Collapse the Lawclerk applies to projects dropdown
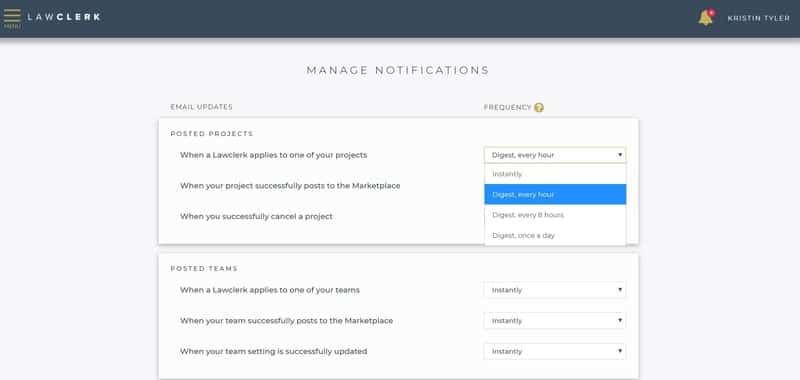The image size is (800, 380). coord(555,155)
